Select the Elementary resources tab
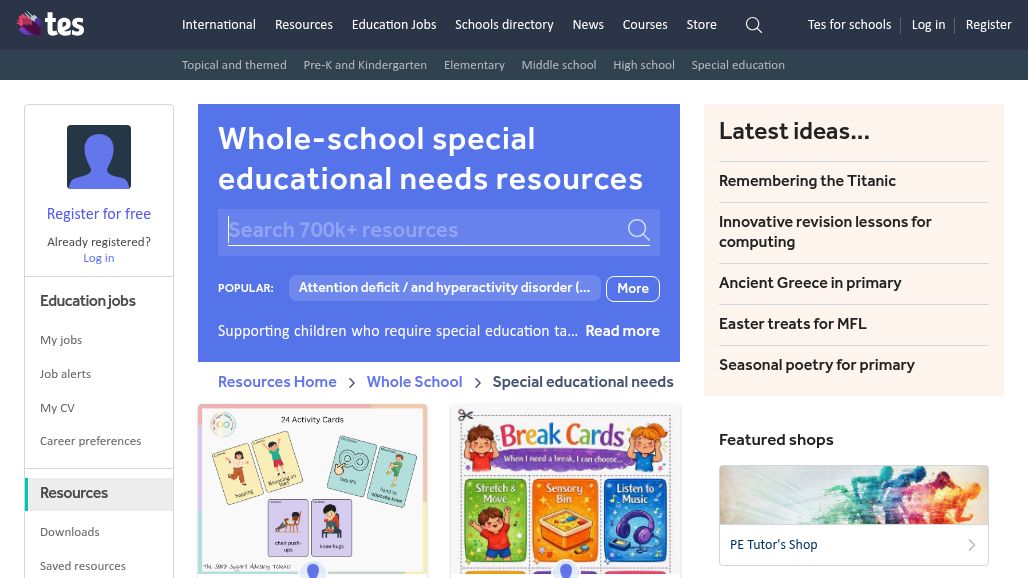The height and width of the screenshot is (578, 1028). [x=474, y=65]
